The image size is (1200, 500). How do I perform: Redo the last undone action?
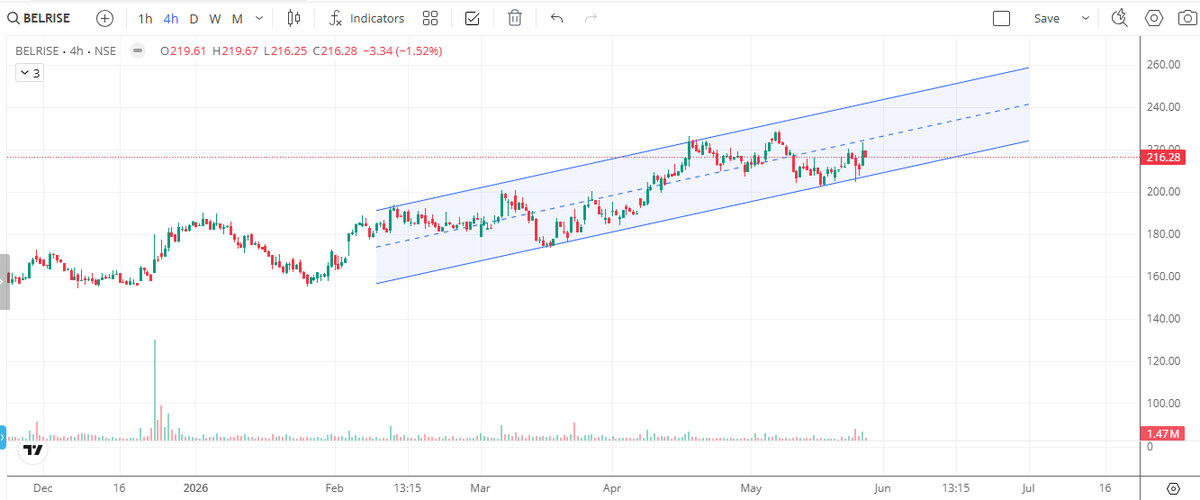590,18
